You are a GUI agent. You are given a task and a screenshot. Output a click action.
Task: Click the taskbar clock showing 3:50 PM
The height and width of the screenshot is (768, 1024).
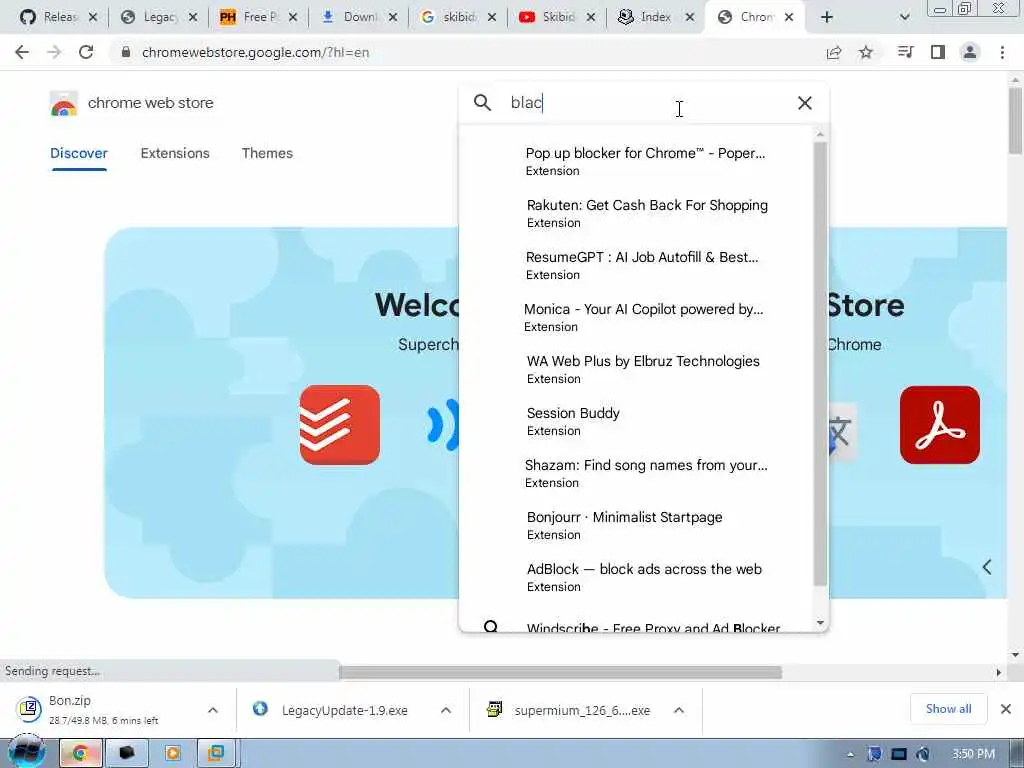click(973, 754)
